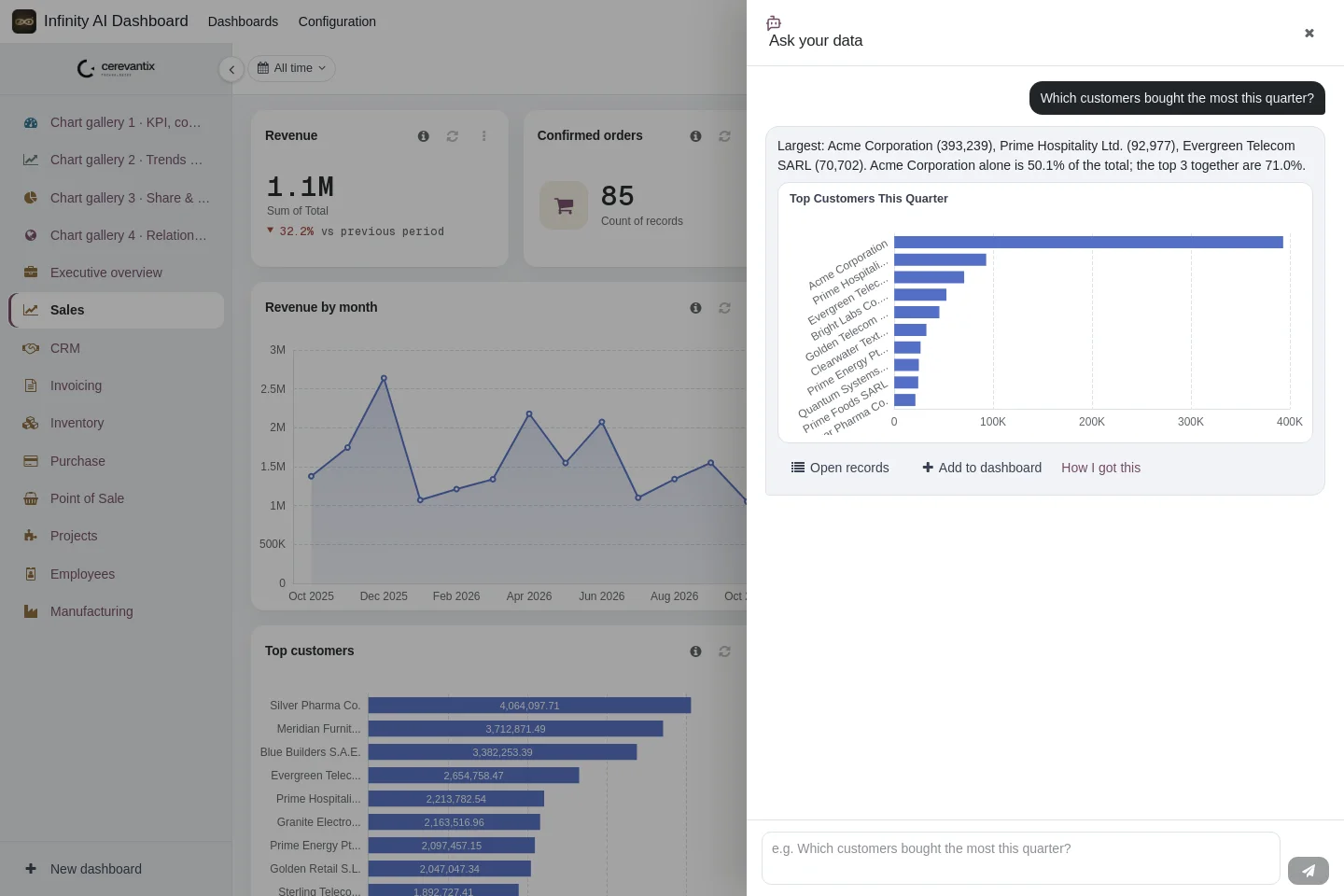Click the Top Customers This Quarter title
1344x896 pixels.
(x=868, y=199)
